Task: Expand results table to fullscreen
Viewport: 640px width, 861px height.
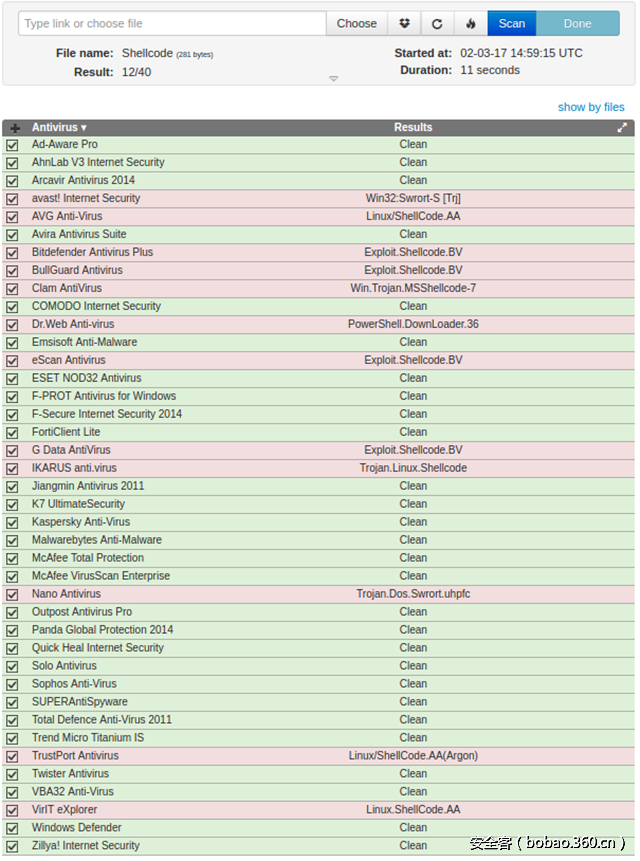Action: coord(622,128)
